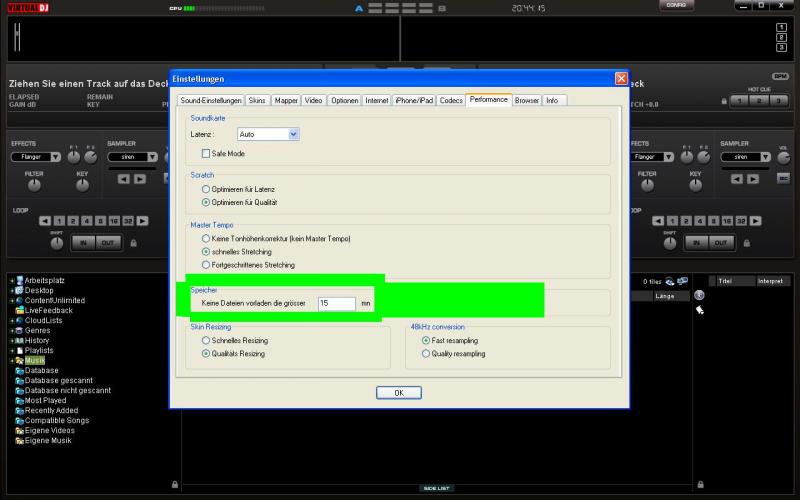Click left deck FILTER knob

pyautogui.click(x=34, y=185)
